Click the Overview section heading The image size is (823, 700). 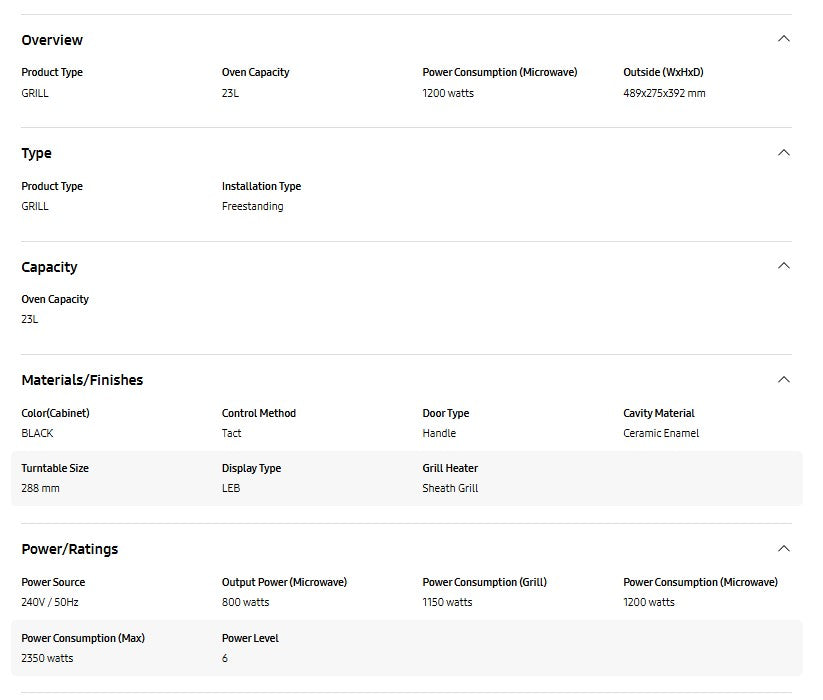(x=52, y=40)
